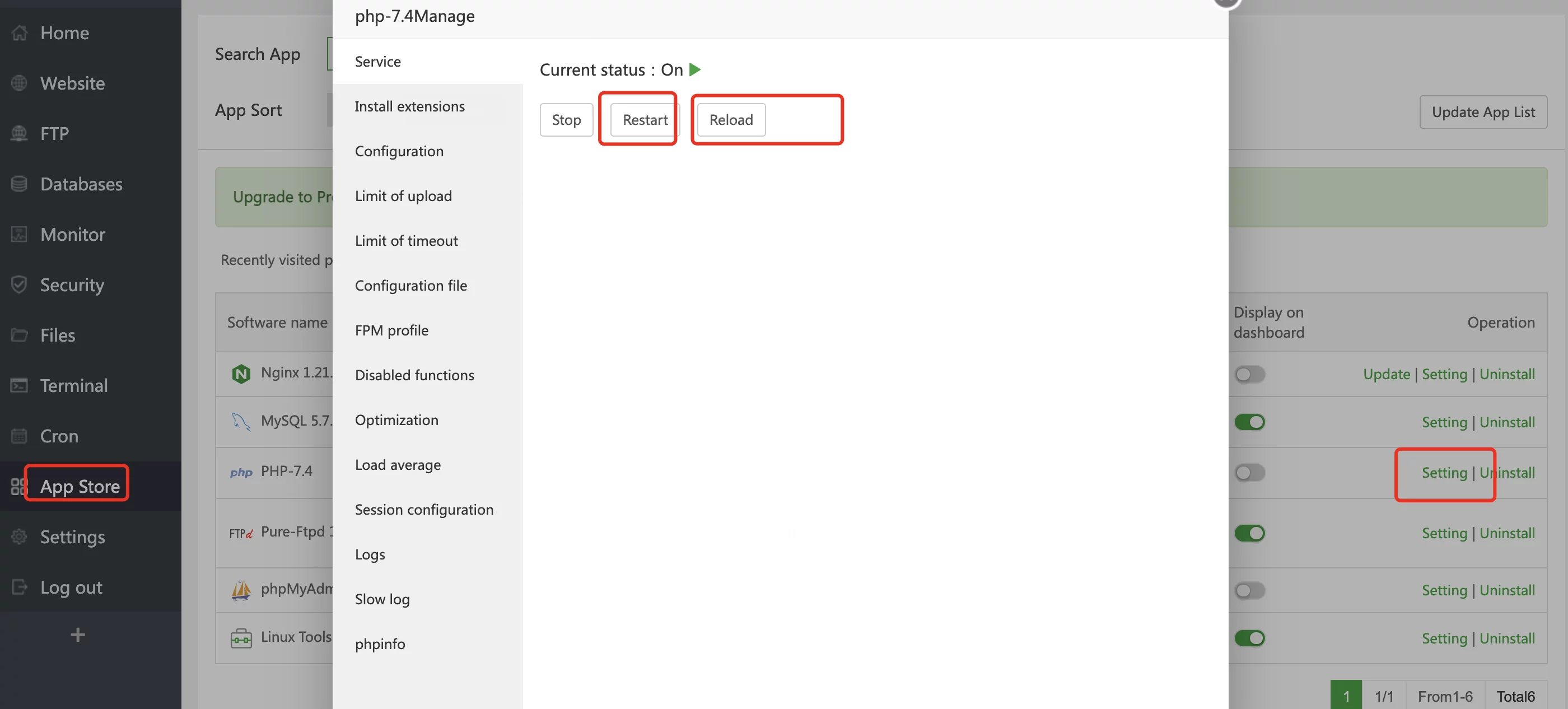Disable the MySQL dashboard display toggle
This screenshot has width=1568, height=709.
tap(1249, 422)
